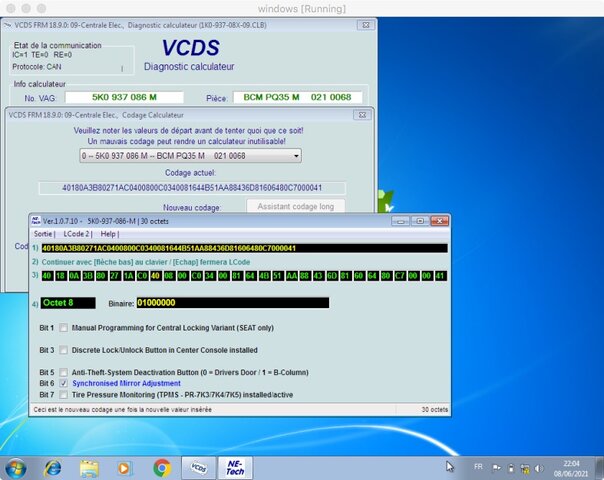Viewport: 604px width, 480px height.
Task: Toggle Bit 5 Anti-Theft-System Deactivation Button checkbox
Action: [x=64, y=373]
